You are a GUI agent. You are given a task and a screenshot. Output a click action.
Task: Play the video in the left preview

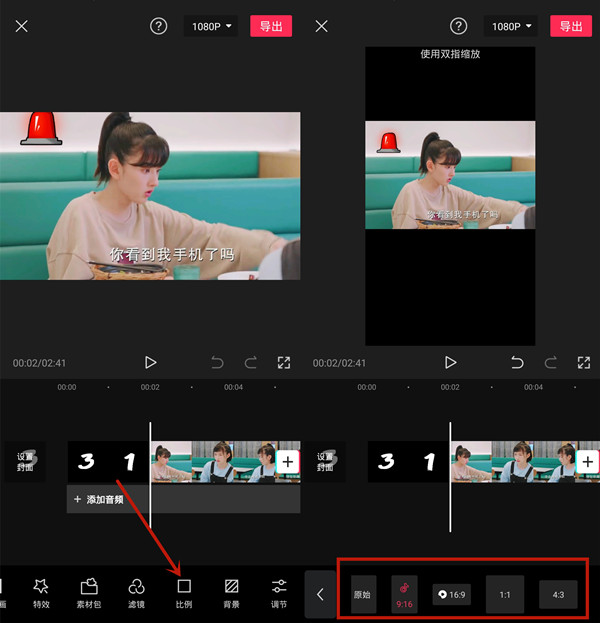(x=150, y=362)
